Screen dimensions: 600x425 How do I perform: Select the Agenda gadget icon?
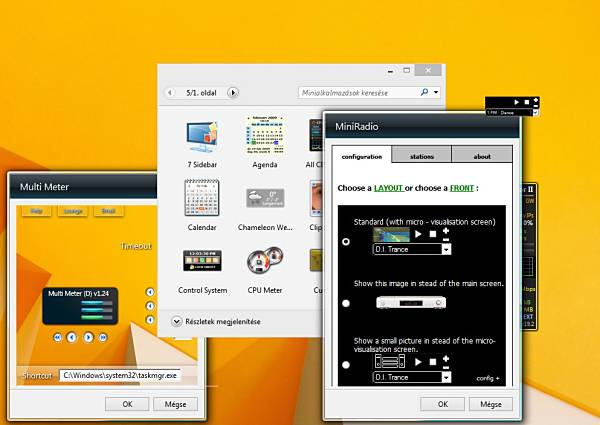click(x=264, y=135)
